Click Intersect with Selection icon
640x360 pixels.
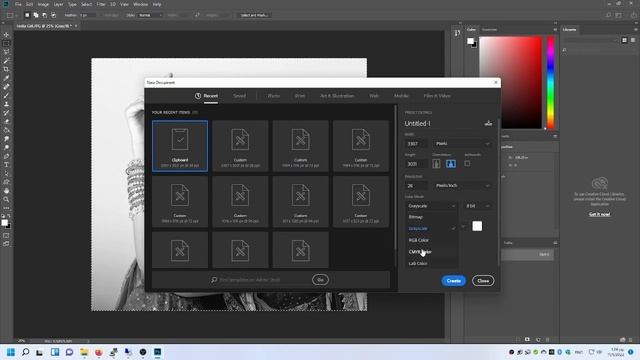point(53,15)
